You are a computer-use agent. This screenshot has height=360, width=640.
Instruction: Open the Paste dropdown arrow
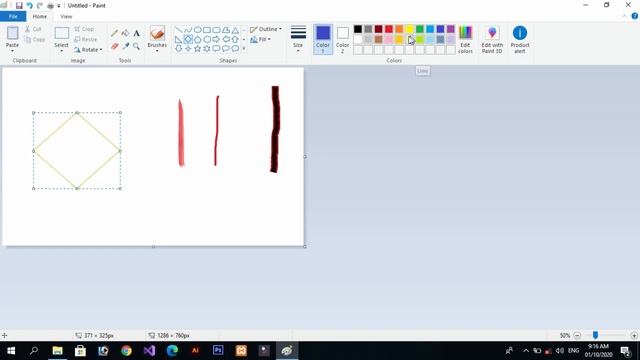pos(12,51)
